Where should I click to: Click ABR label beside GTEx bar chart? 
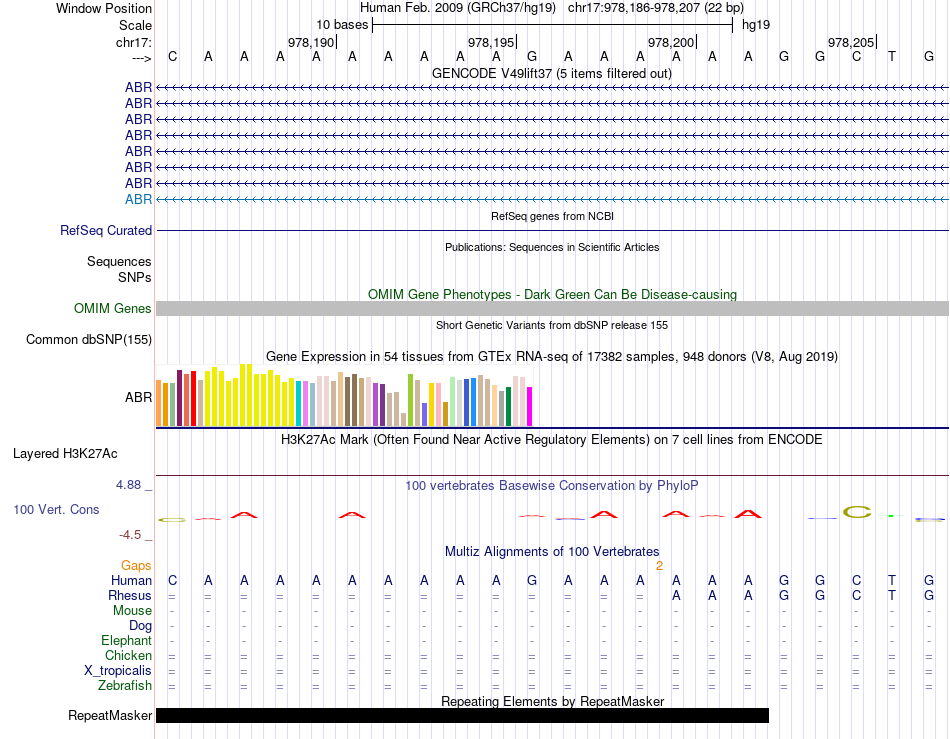click(138, 397)
